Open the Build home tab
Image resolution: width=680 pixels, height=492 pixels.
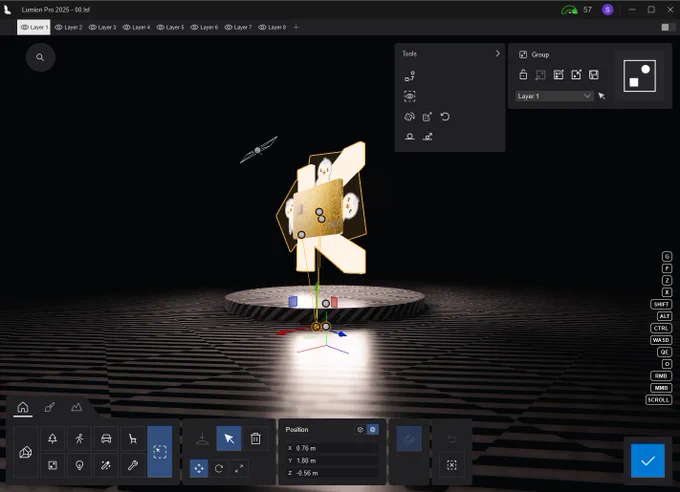click(x=23, y=407)
